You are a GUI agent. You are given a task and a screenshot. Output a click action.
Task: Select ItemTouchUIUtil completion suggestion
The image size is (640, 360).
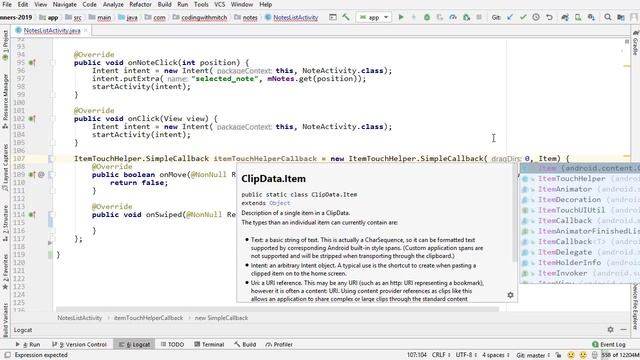580,210
